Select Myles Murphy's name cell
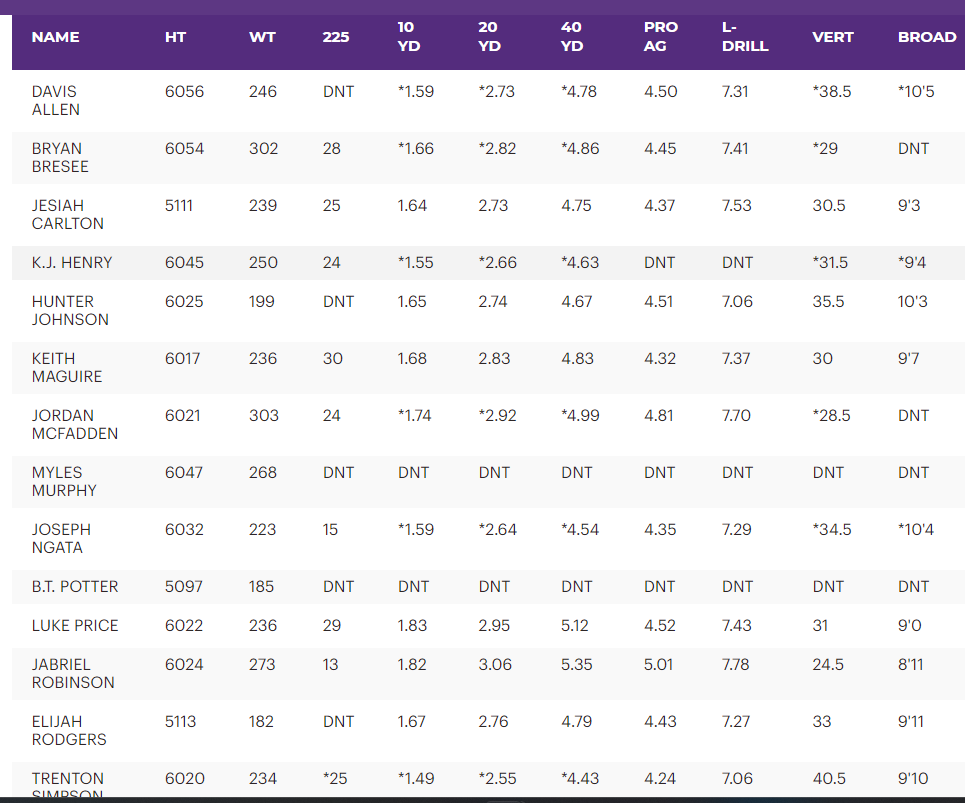Image resolution: width=965 pixels, height=803 pixels. pyautogui.click(x=64, y=481)
